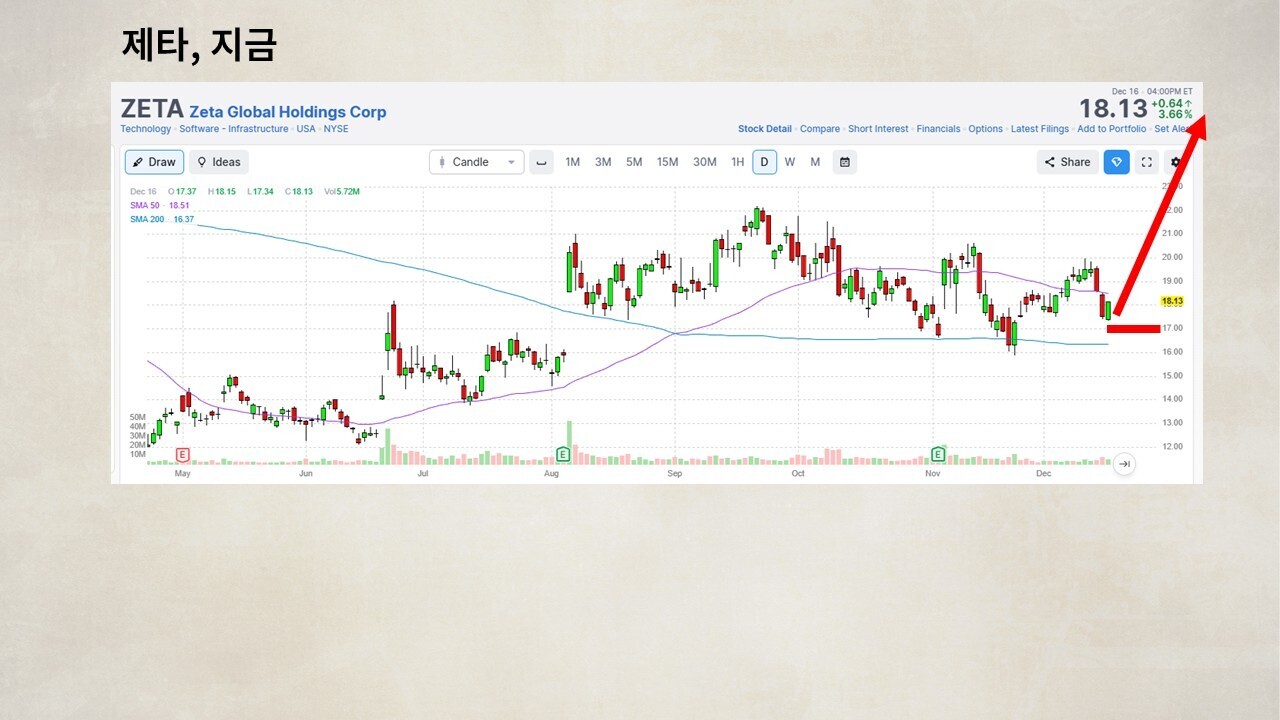The width and height of the screenshot is (1280, 720).
Task: Click the scale toggle icon beside Candle dropdown
Action: coord(541,162)
